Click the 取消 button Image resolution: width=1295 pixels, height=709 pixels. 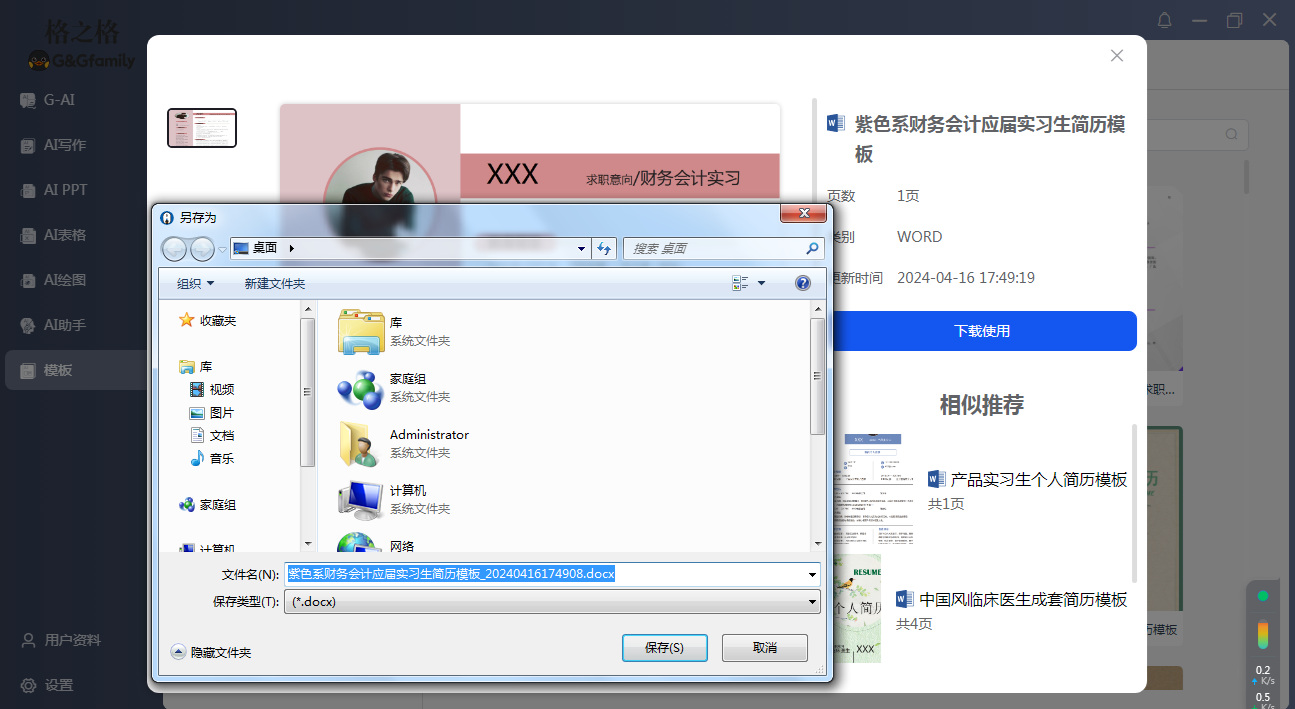[x=765, y=648]
